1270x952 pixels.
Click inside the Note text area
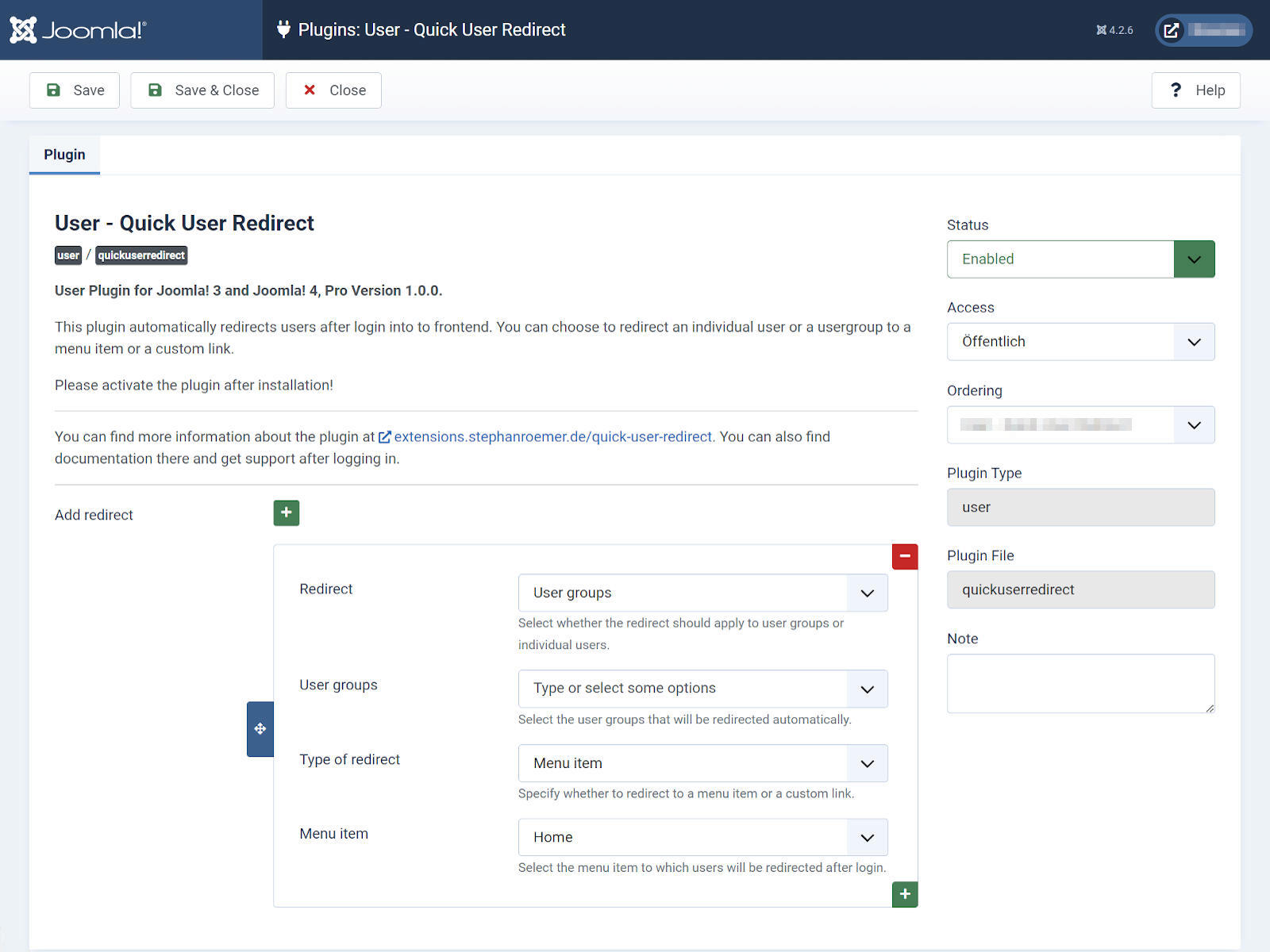click(x=1080, y=682)
